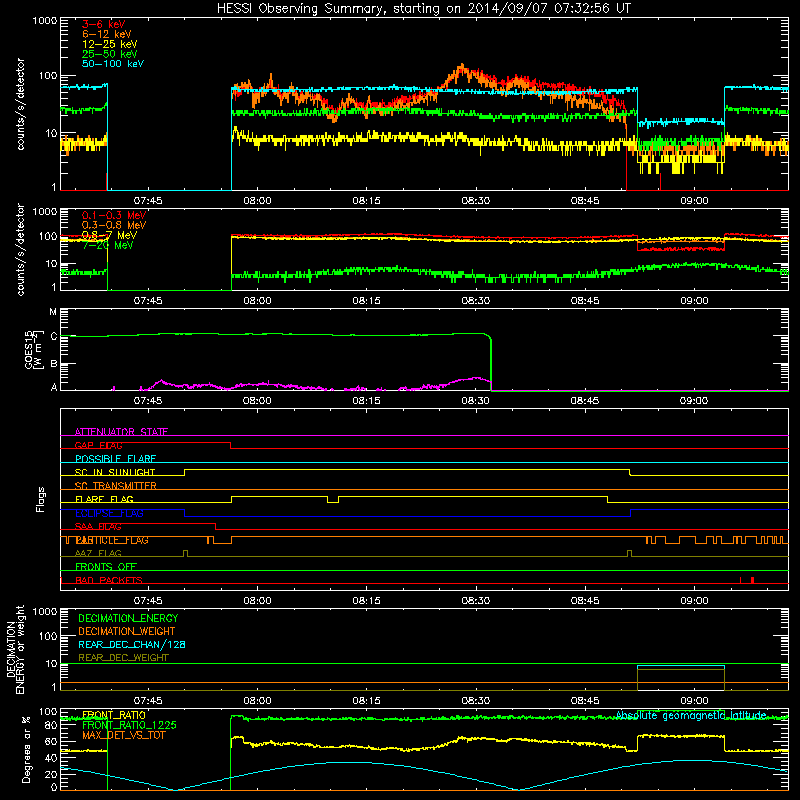Screen dimensions: 800x800
Task: Click the 12-25 keV legend entry
Action: click(x=110, y=44)
